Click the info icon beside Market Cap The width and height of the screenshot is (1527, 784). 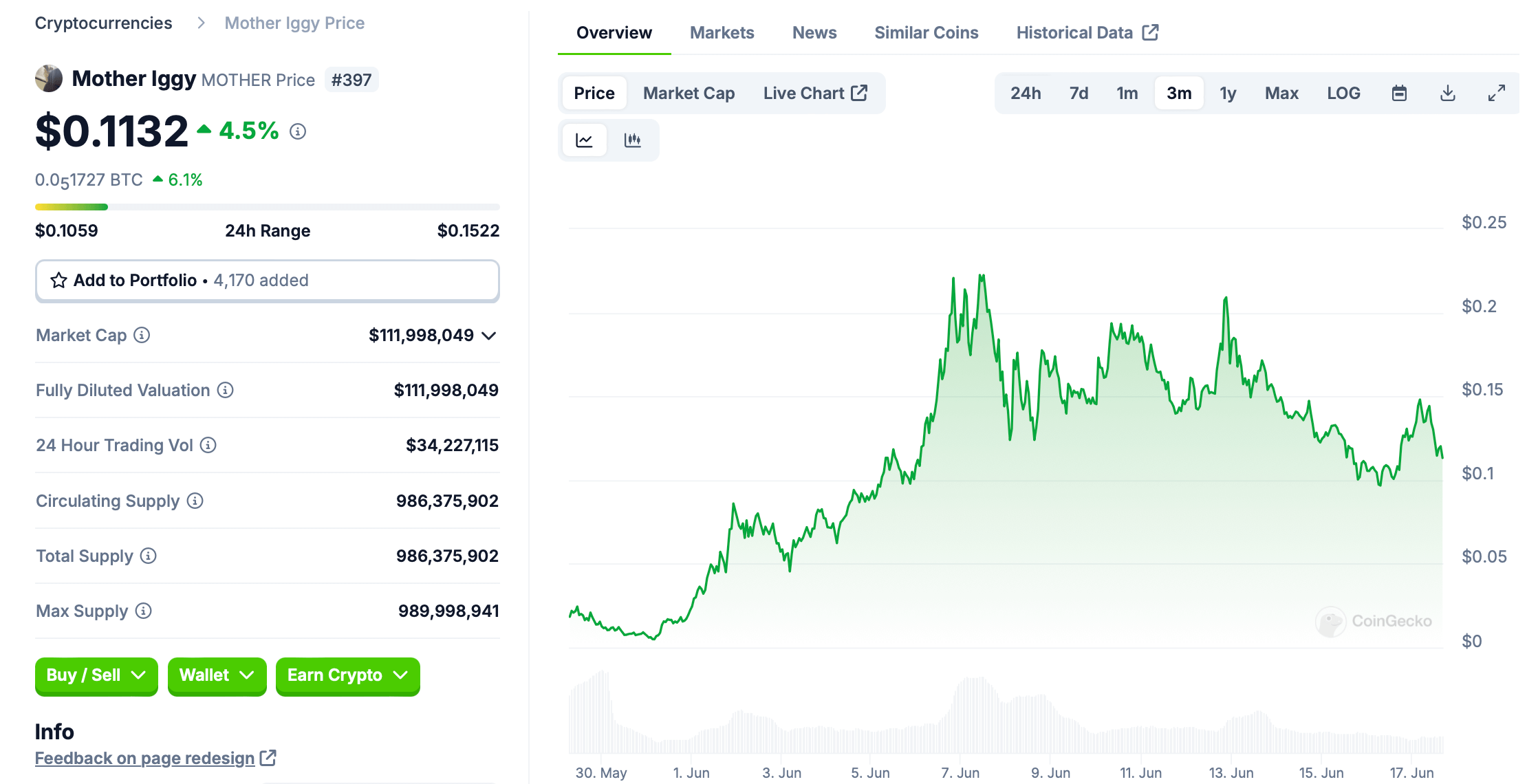pyautogui.click(x=142, y=335)
